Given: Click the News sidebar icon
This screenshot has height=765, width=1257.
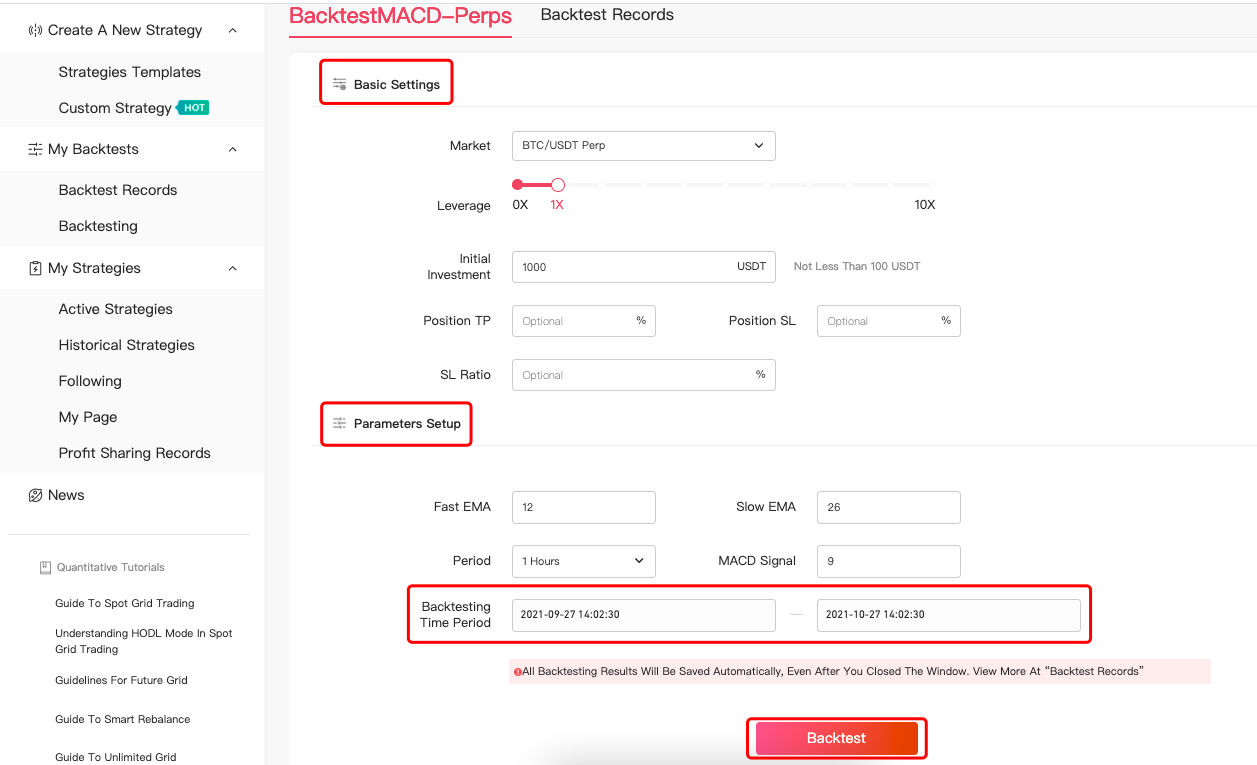Looking at the screenshot, I should click(x=35, y=495).
